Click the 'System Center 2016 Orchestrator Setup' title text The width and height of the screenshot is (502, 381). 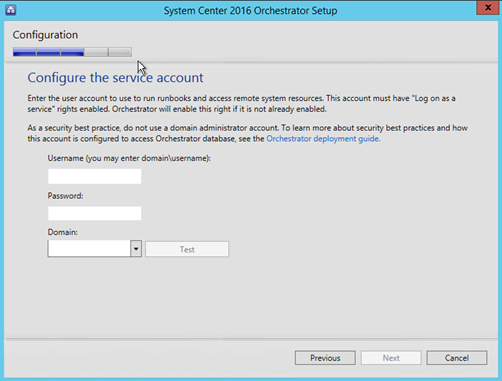point(250,11)
